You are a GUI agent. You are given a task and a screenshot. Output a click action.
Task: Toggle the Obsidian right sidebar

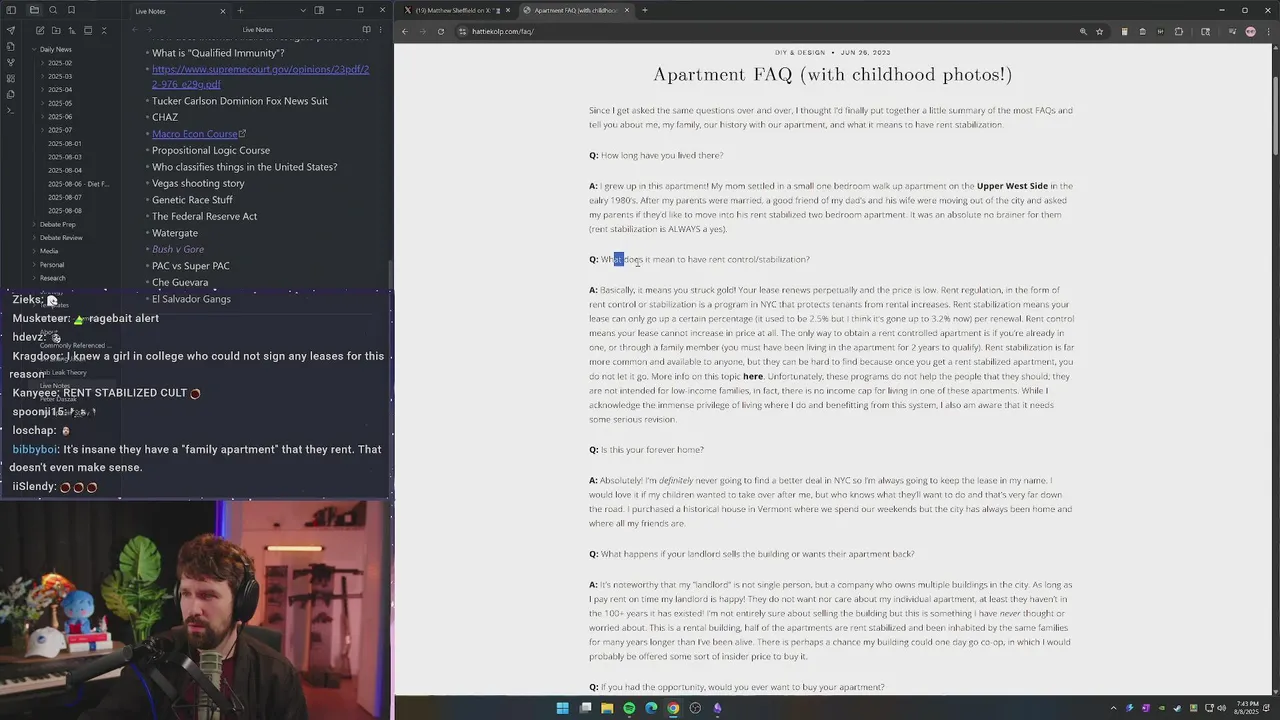pos(319,10)
